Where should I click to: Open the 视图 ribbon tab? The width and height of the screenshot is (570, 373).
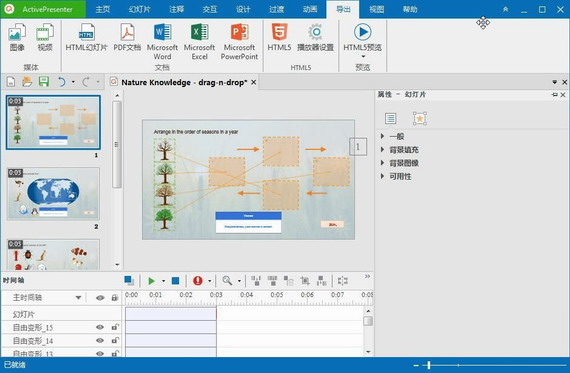coord(377,9)
